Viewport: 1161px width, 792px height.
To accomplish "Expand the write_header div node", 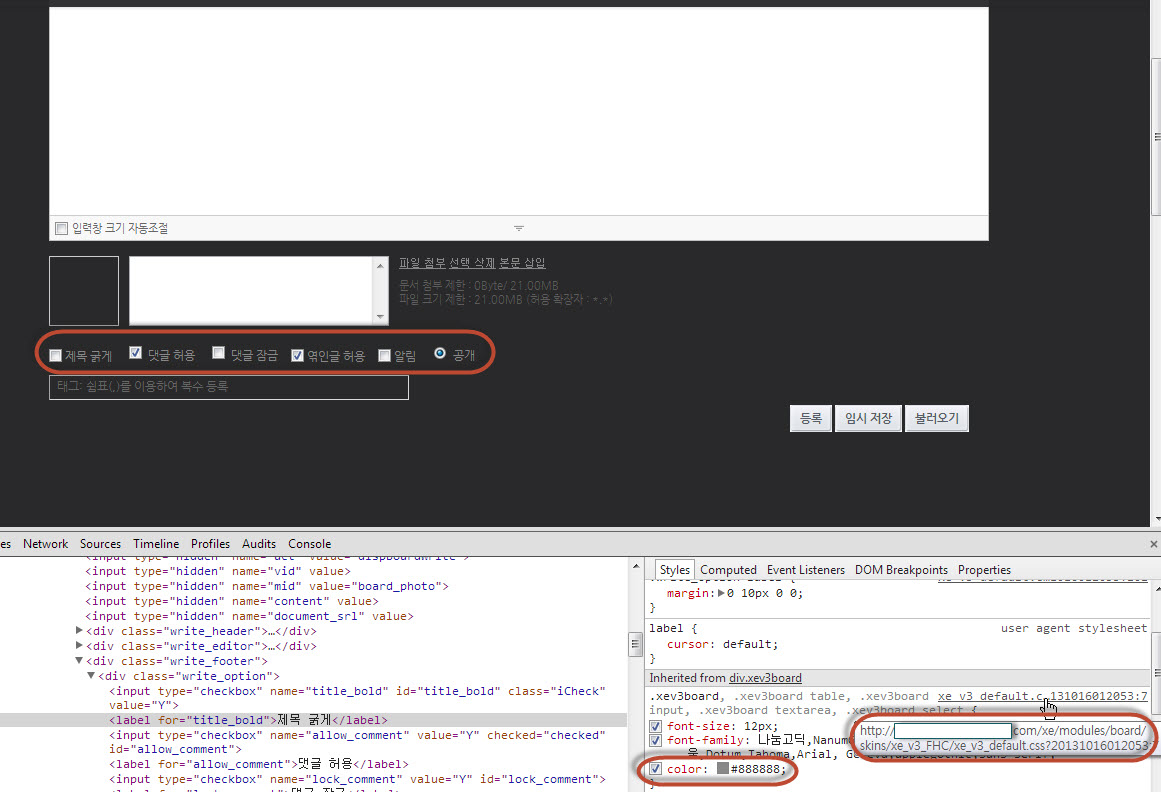I will (x=80, y=631).
